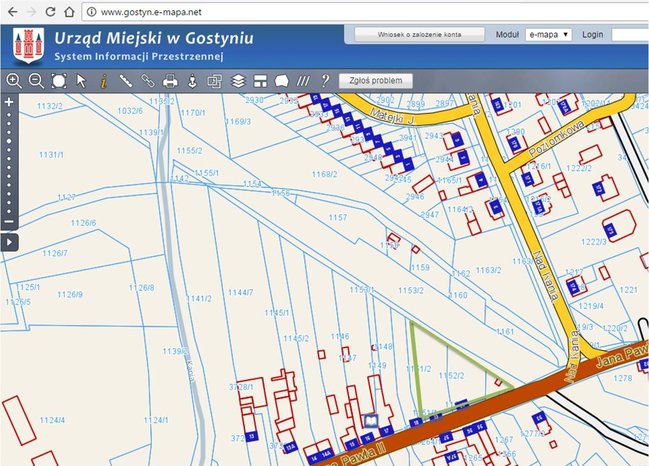Click parcel label 1153/2 on the map
Image resolution: width=649 pixels, height=466 pixels.
pos(411,291)
